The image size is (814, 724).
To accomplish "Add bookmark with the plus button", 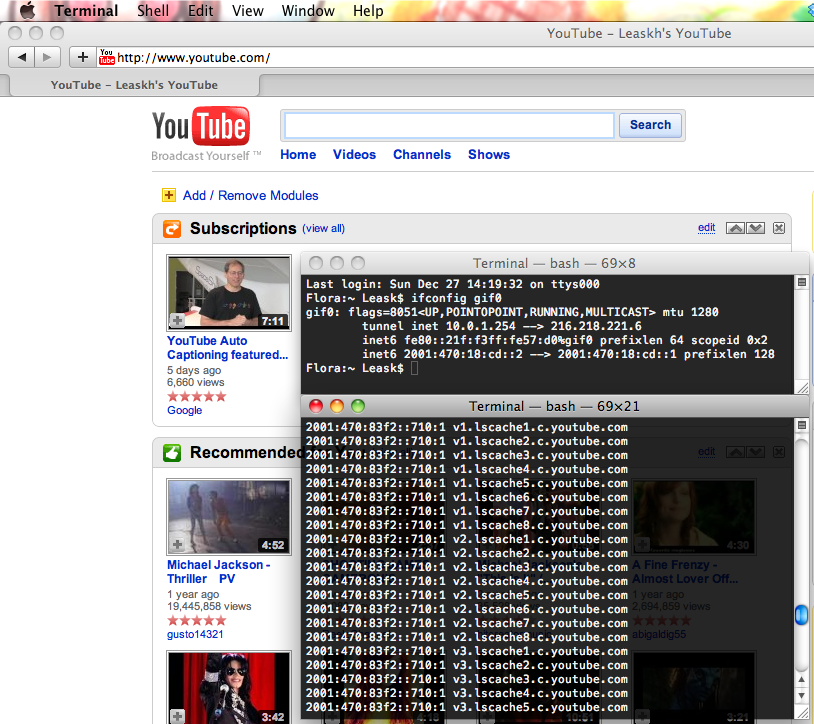I will point(83,57).
